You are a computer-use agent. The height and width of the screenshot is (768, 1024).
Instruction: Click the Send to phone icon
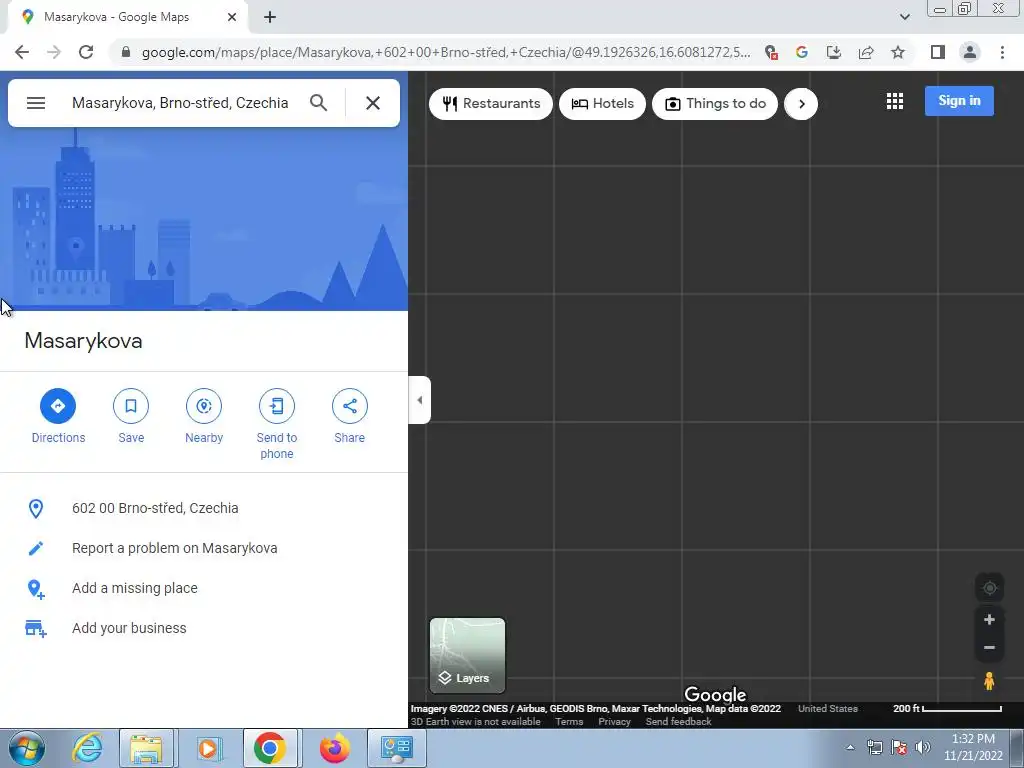click(x=277, y=406)
